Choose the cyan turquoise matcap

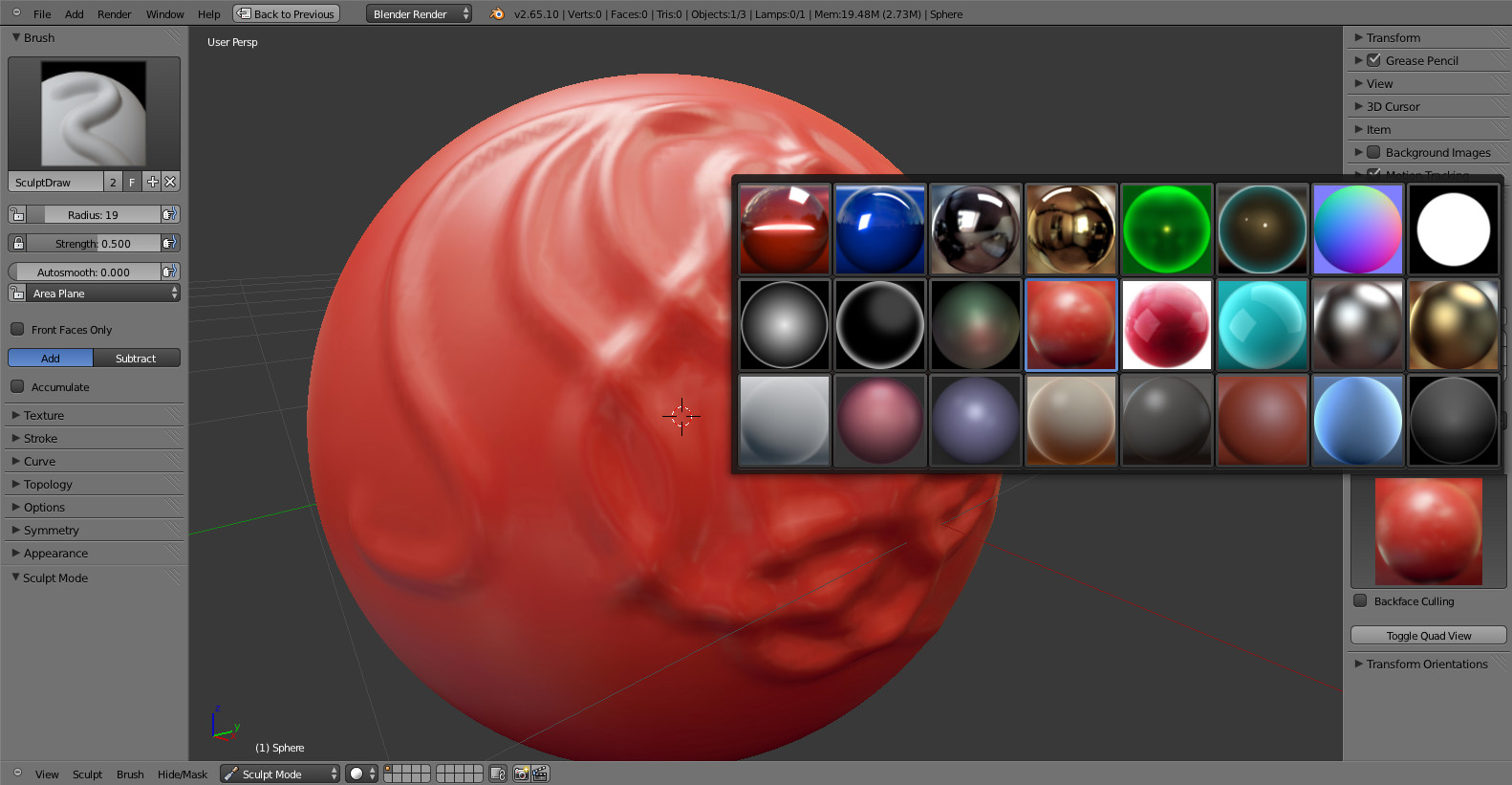coord(1263,325)
